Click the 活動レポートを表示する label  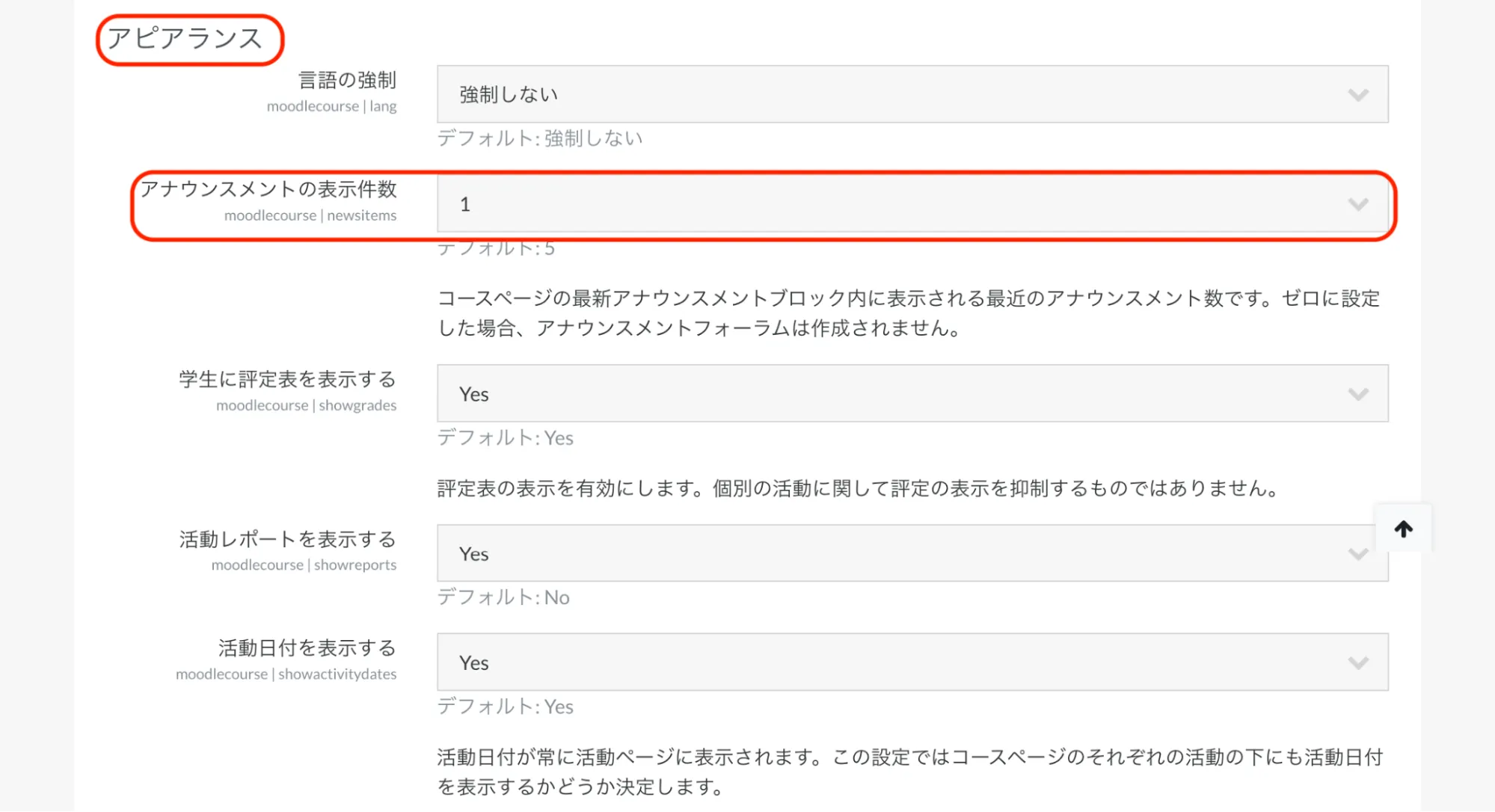[x=287, y=539]
